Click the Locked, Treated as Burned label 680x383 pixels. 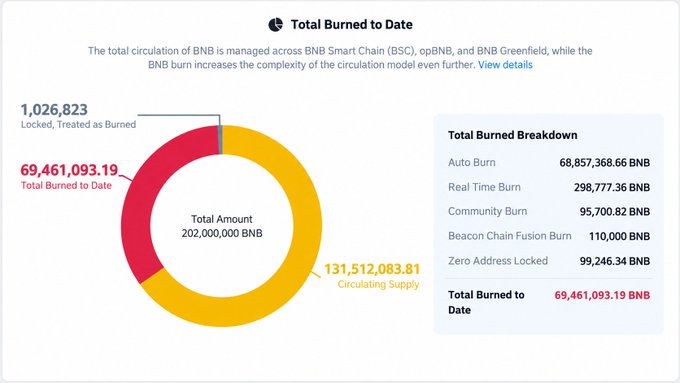point(78,124)
